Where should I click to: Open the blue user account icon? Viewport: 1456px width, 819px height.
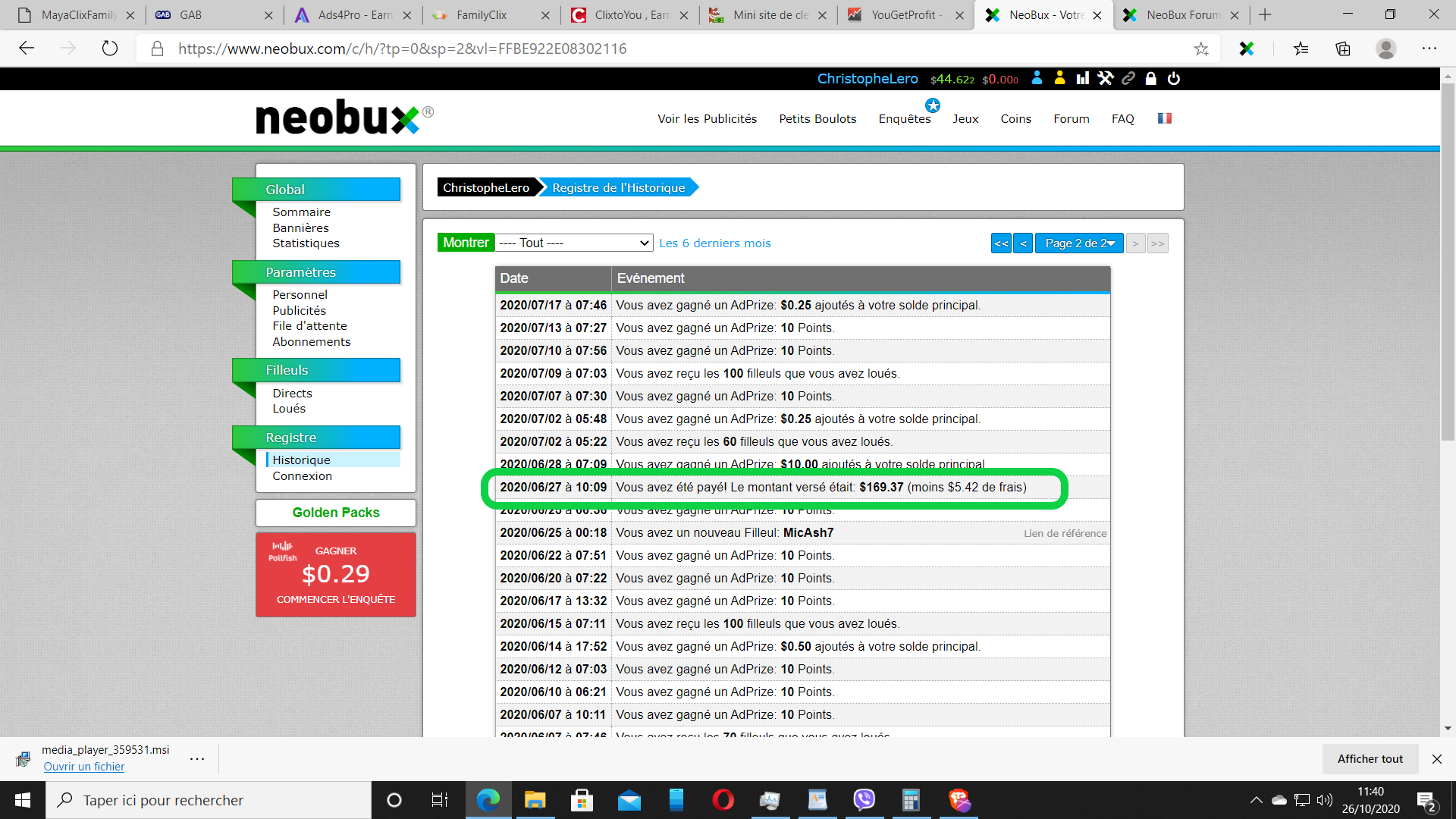coord(1037,78)
